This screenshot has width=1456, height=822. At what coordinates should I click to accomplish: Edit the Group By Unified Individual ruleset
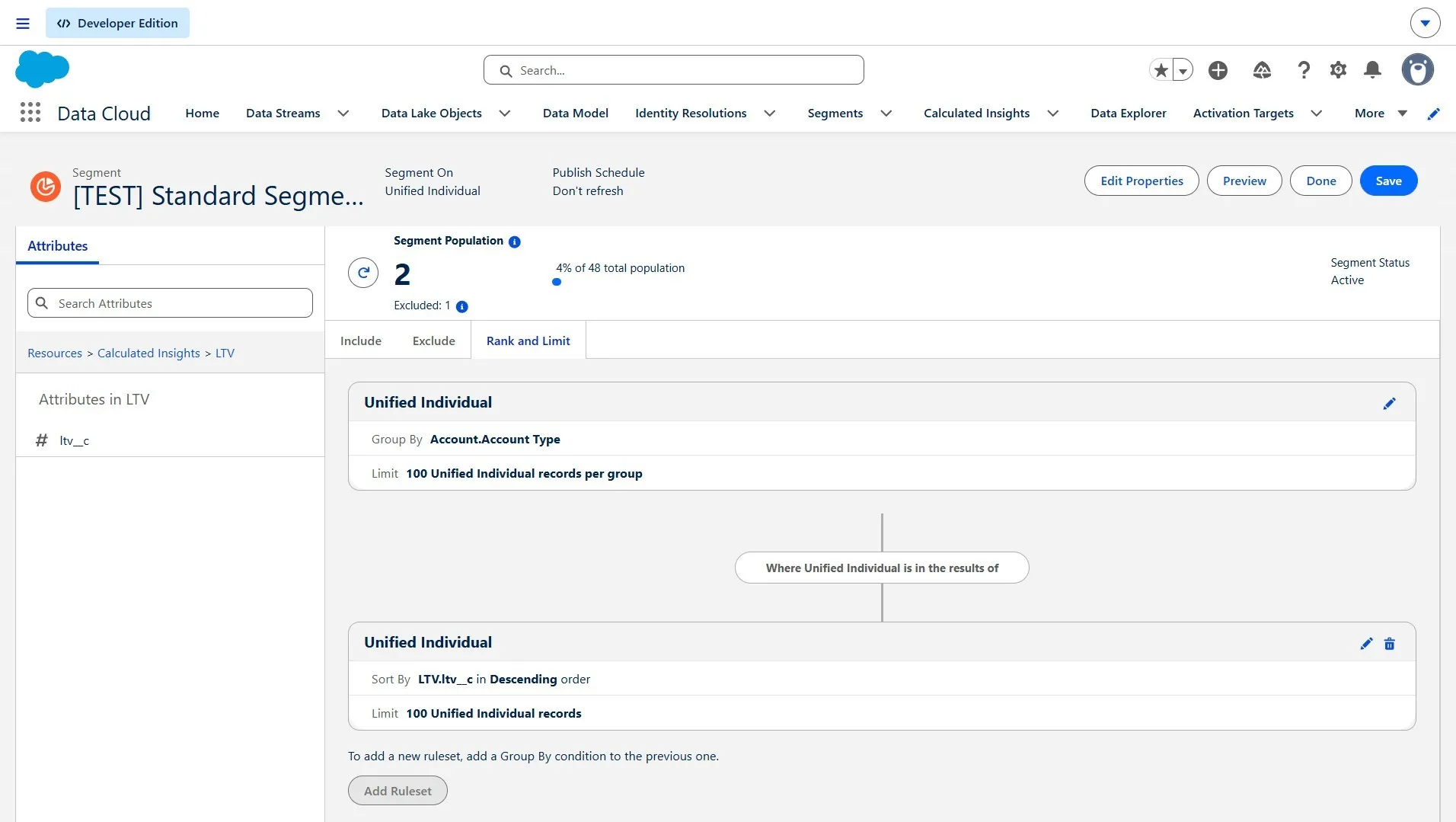point(1389,403)
